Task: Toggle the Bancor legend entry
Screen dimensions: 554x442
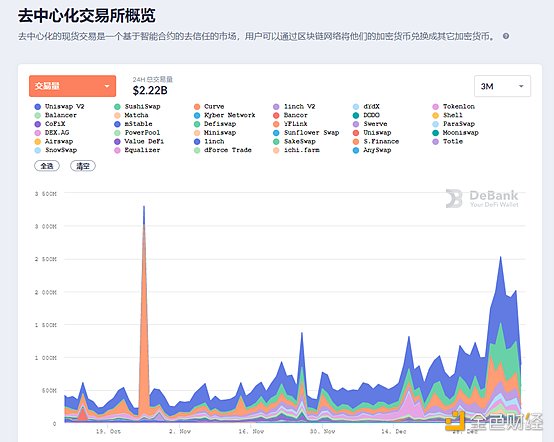Action: 290,115
